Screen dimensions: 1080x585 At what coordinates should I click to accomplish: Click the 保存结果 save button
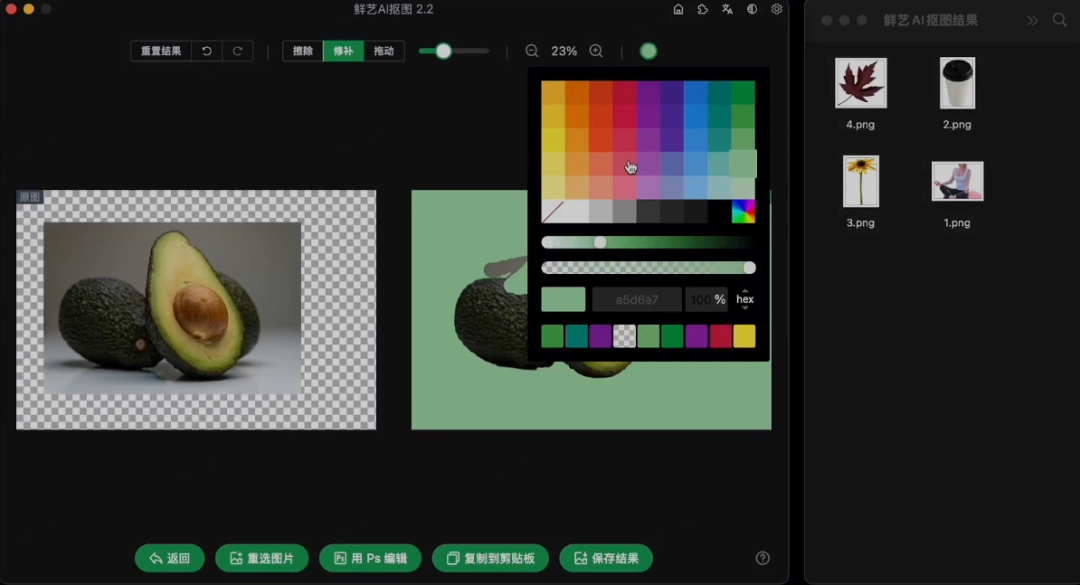click(x=606, y=558)
